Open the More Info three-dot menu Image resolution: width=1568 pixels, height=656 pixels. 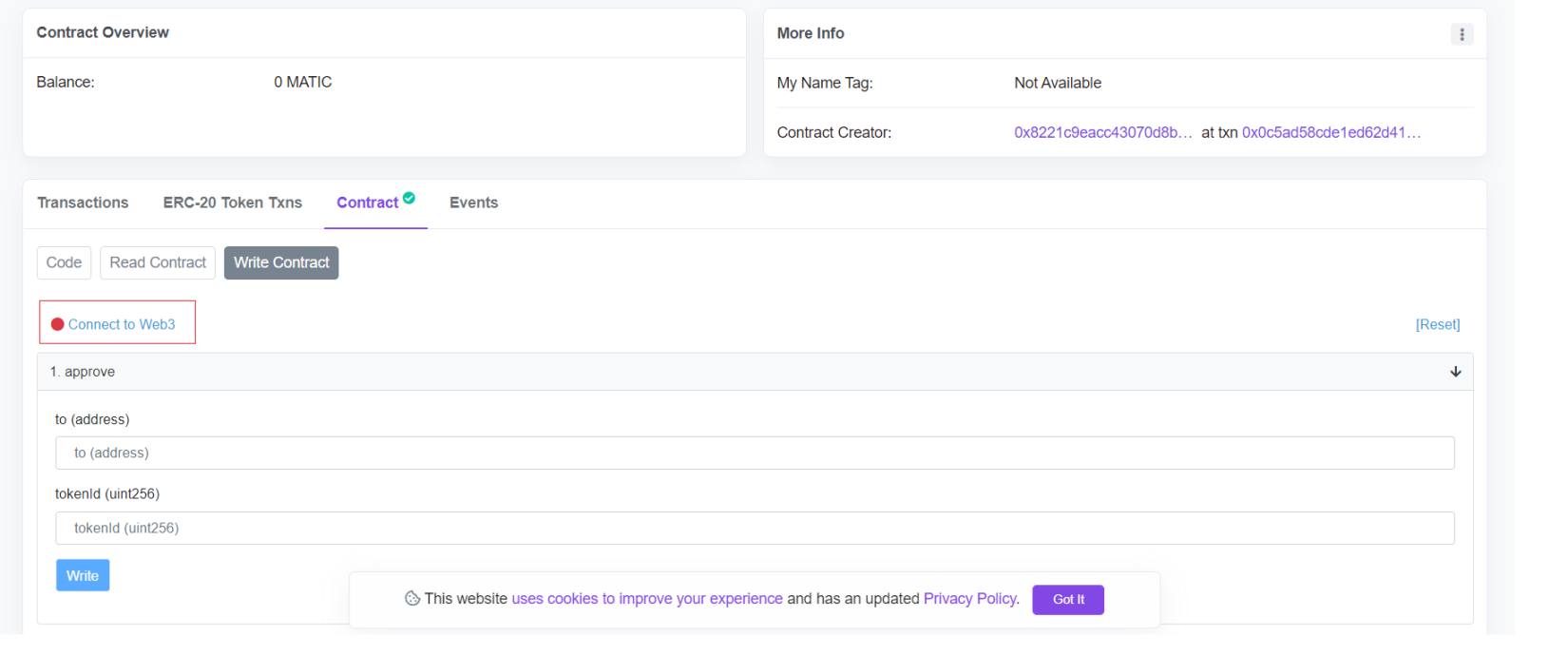[1461, 34]
